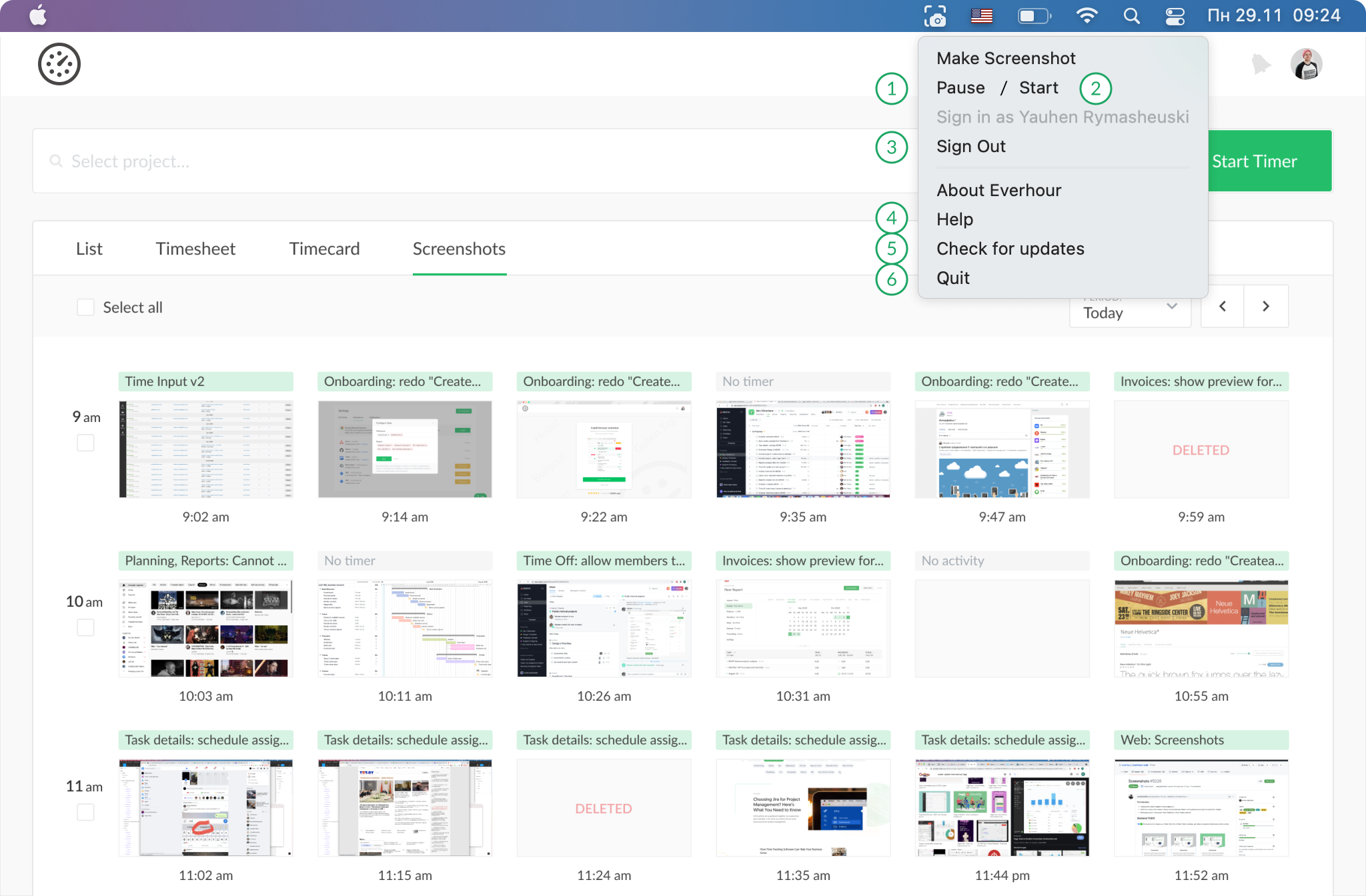Image resolution: width=1366 pixels, height=896 pixels.
Task: Click the deleted 9:59 am screenshot placeholder
Action: coord(1201,449)
